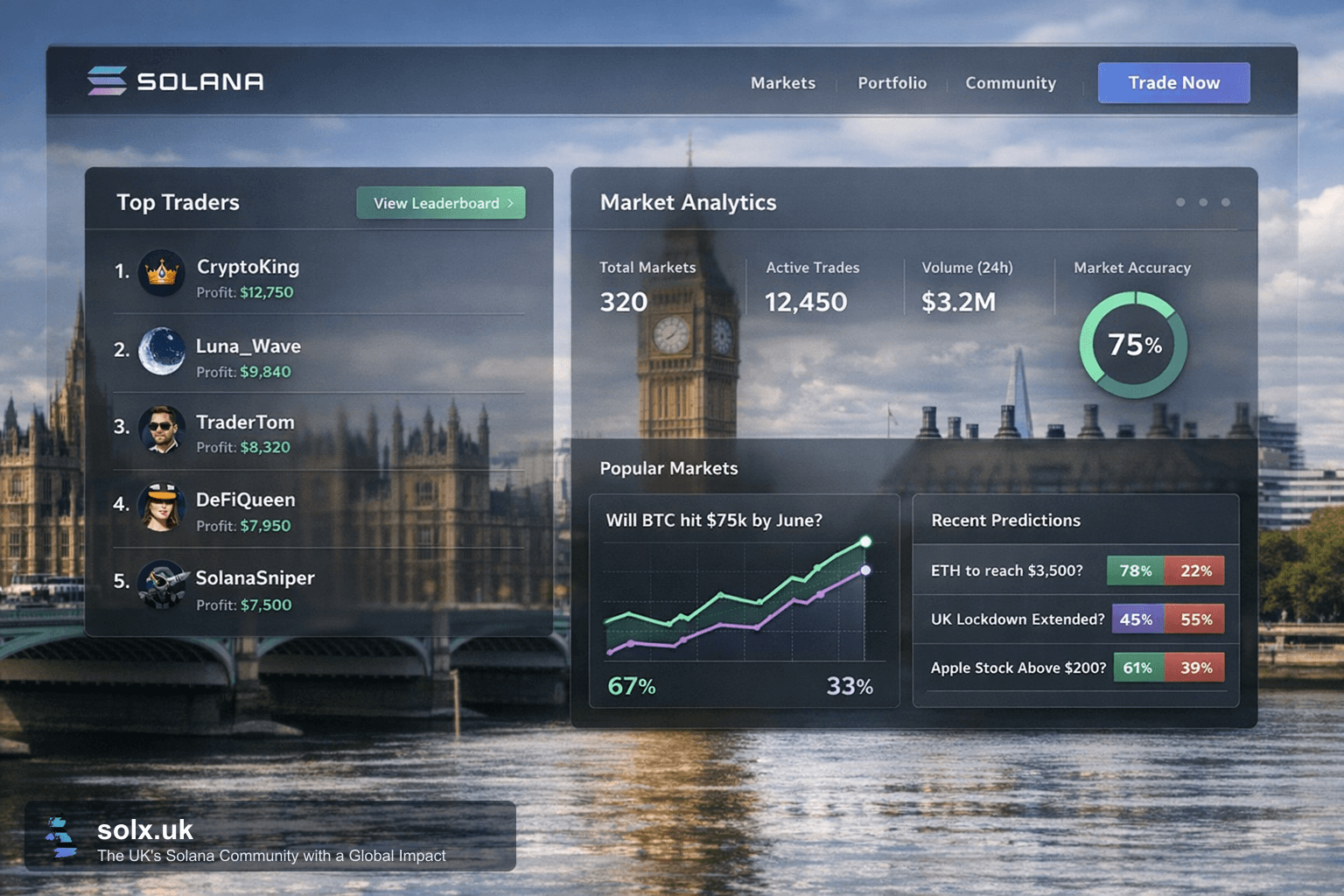This screenshot has height=896, width=1344.
Task: Open Luna_Wave's moon avatar
Action: tap(162, 351)
